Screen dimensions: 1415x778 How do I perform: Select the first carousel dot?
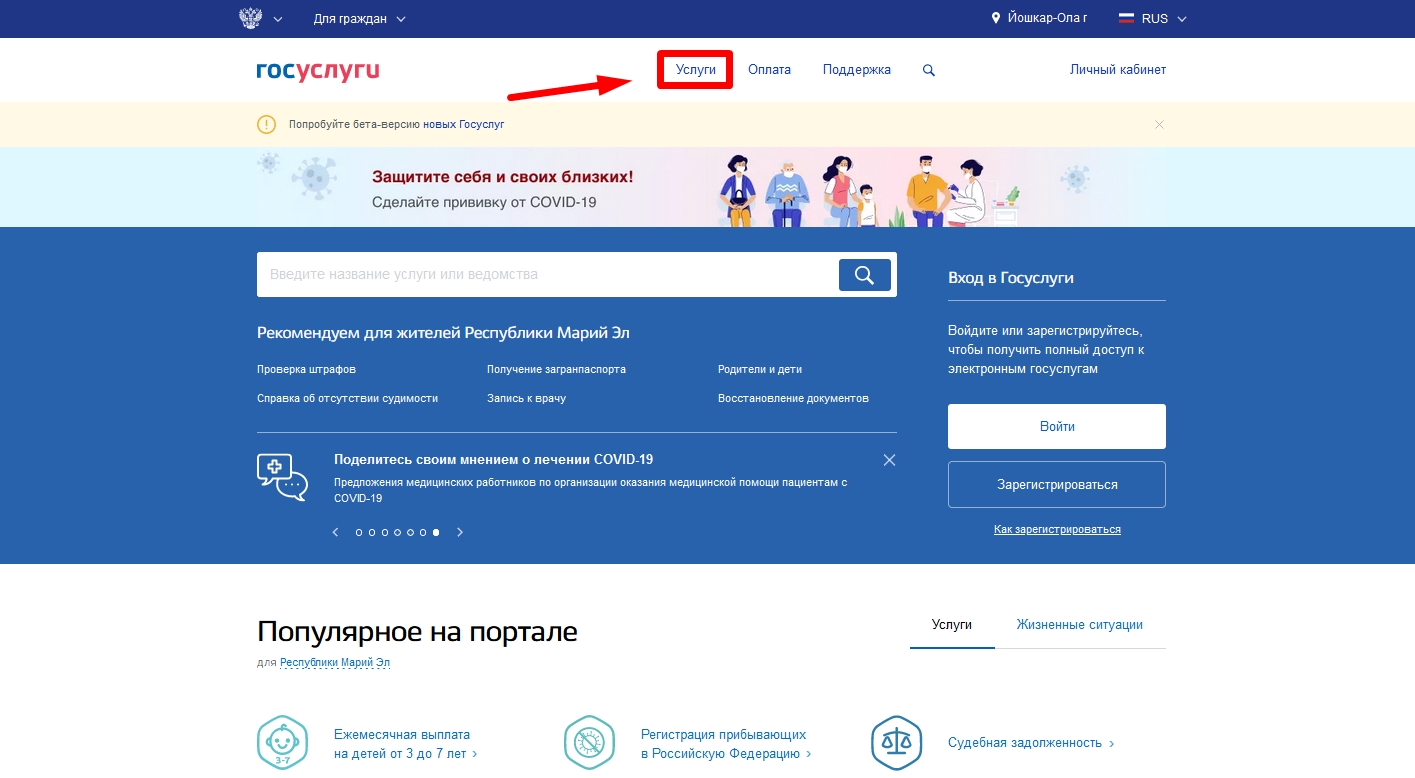pos(359,533)
